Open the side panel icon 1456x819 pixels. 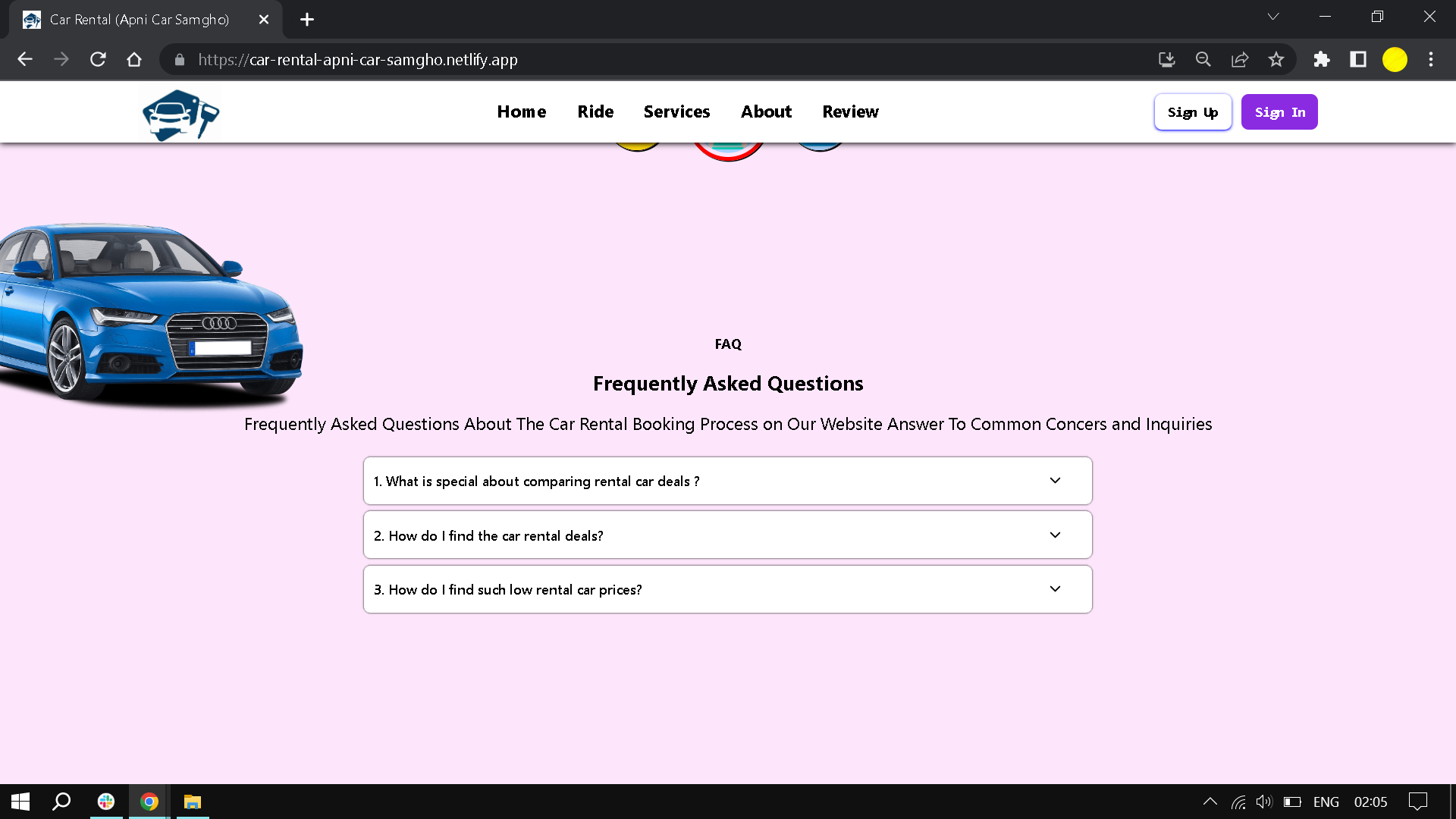coord(1358,59)
